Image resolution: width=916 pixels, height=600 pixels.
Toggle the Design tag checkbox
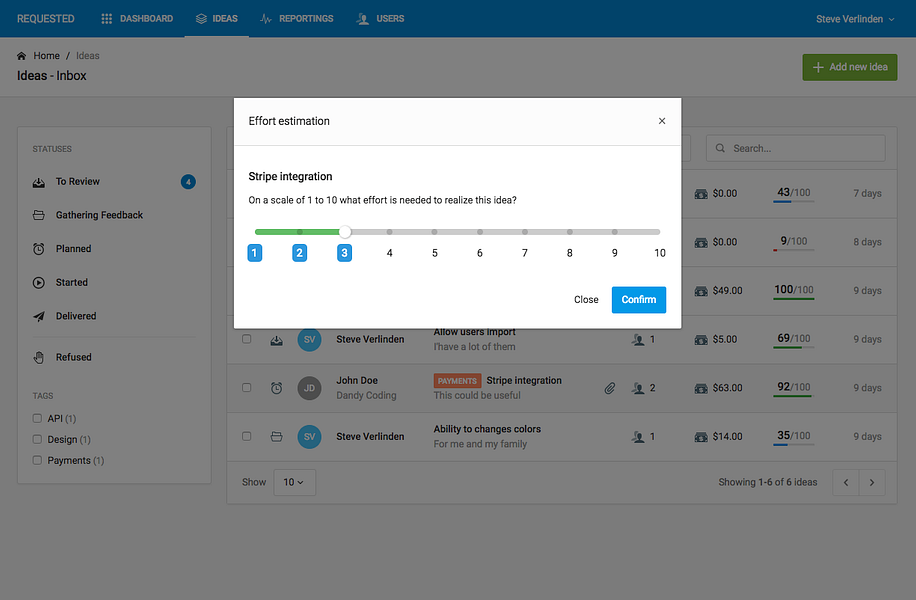(x=37, y=439)
